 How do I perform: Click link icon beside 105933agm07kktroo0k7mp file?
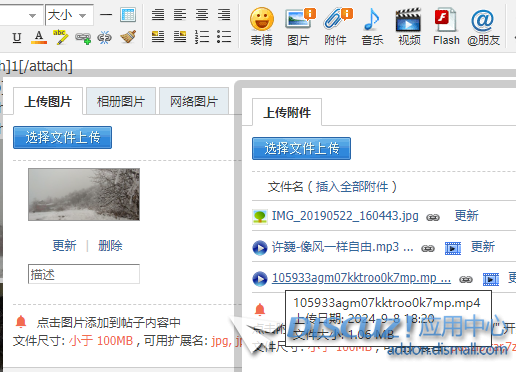(466, 279)
